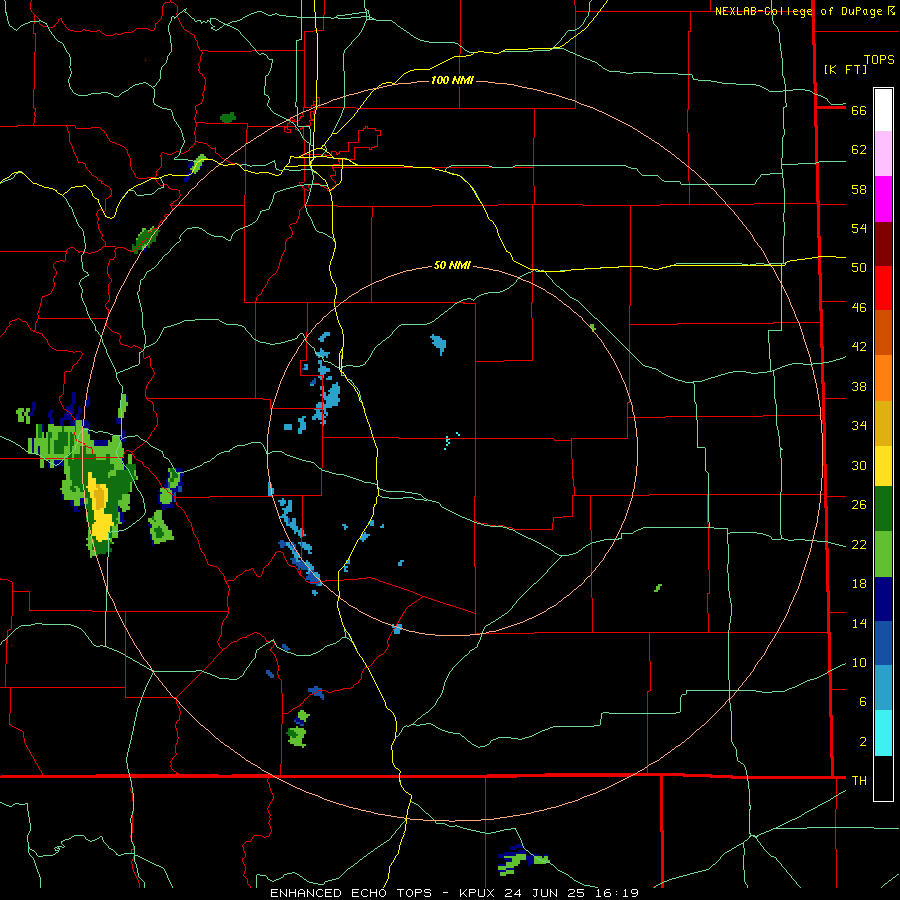
Task: Click the "62" legend label
Action: (859, 150)
